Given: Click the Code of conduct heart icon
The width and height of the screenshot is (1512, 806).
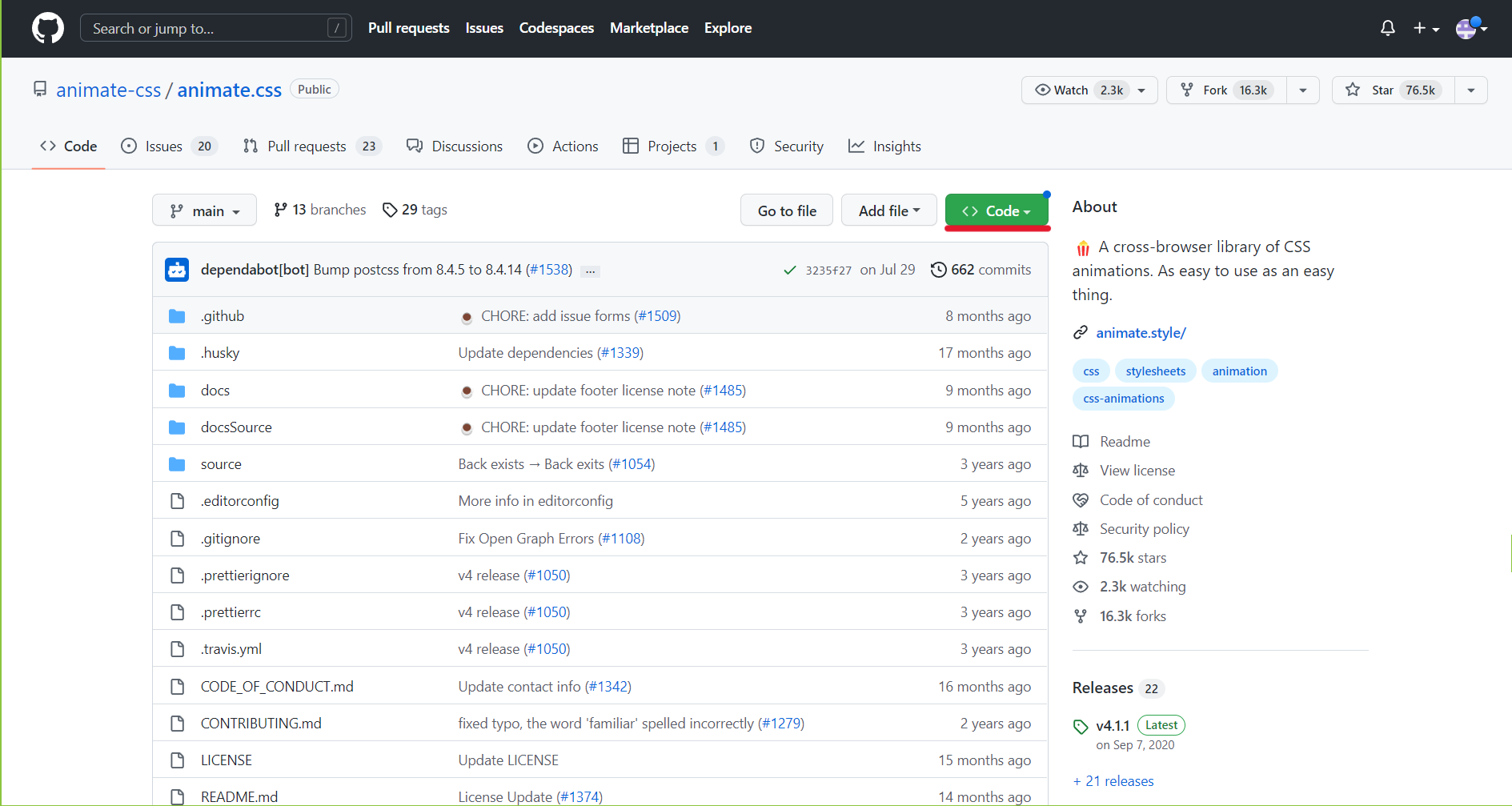Looking at the screenshot, I should click(x=1081, y=500).
